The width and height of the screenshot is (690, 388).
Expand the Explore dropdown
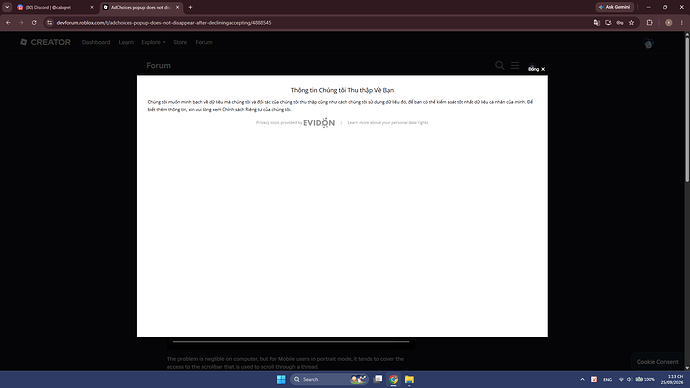[153, 42]
